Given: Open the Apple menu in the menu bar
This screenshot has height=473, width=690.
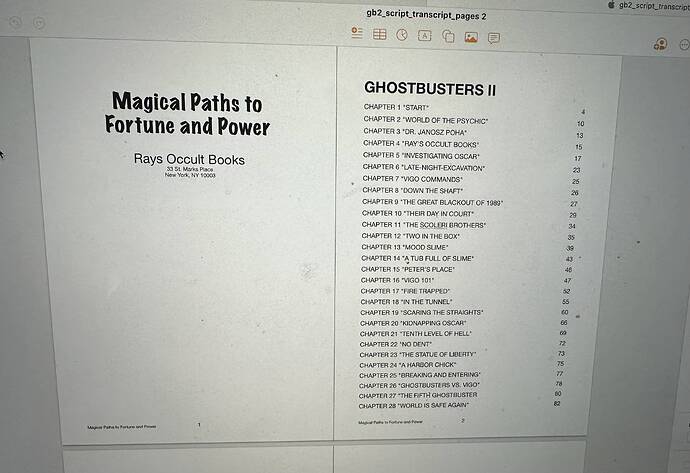Looking at the screenshot, I should point(611,5).
